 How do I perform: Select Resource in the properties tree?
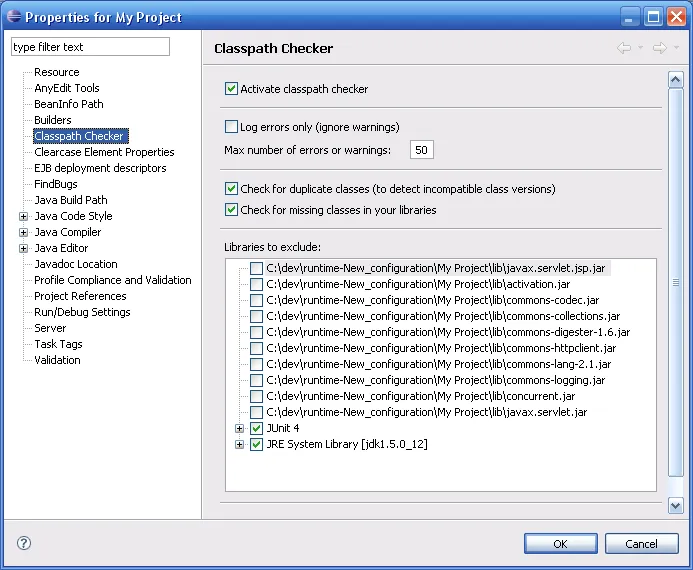coord(57,72)
